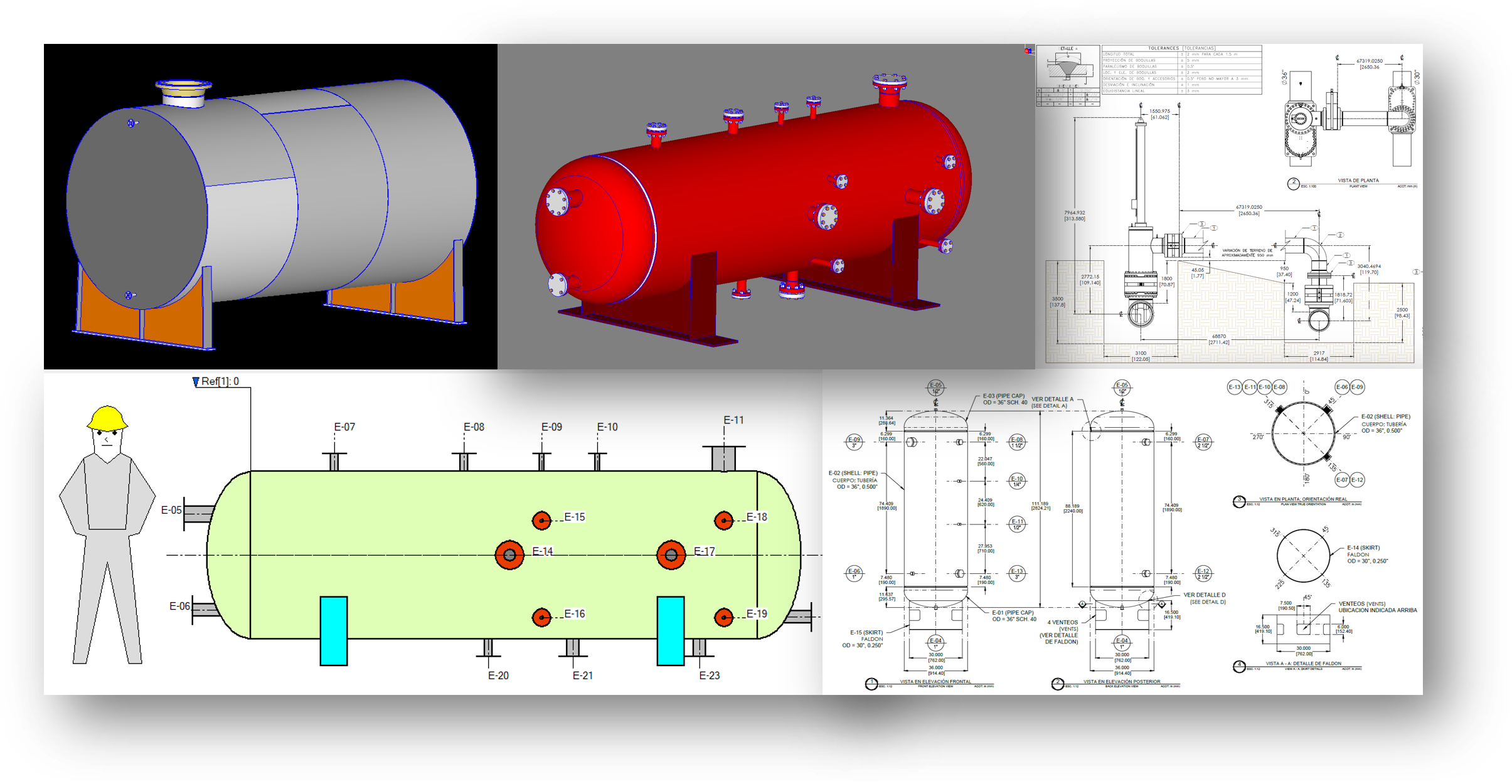Select the large red E-14 nozzle circle

[x=509, y=555]
